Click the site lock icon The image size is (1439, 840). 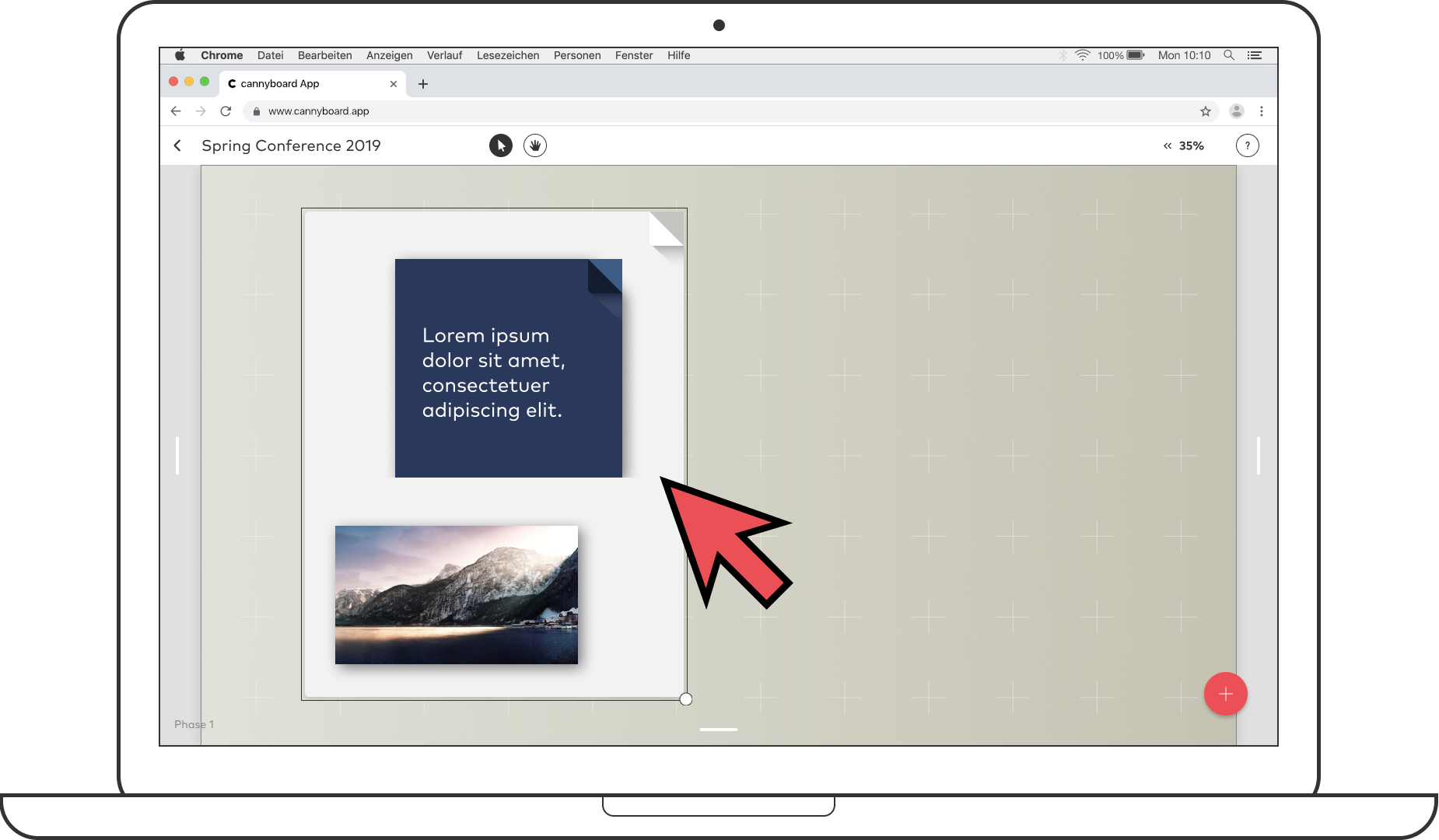click(256, 111)
